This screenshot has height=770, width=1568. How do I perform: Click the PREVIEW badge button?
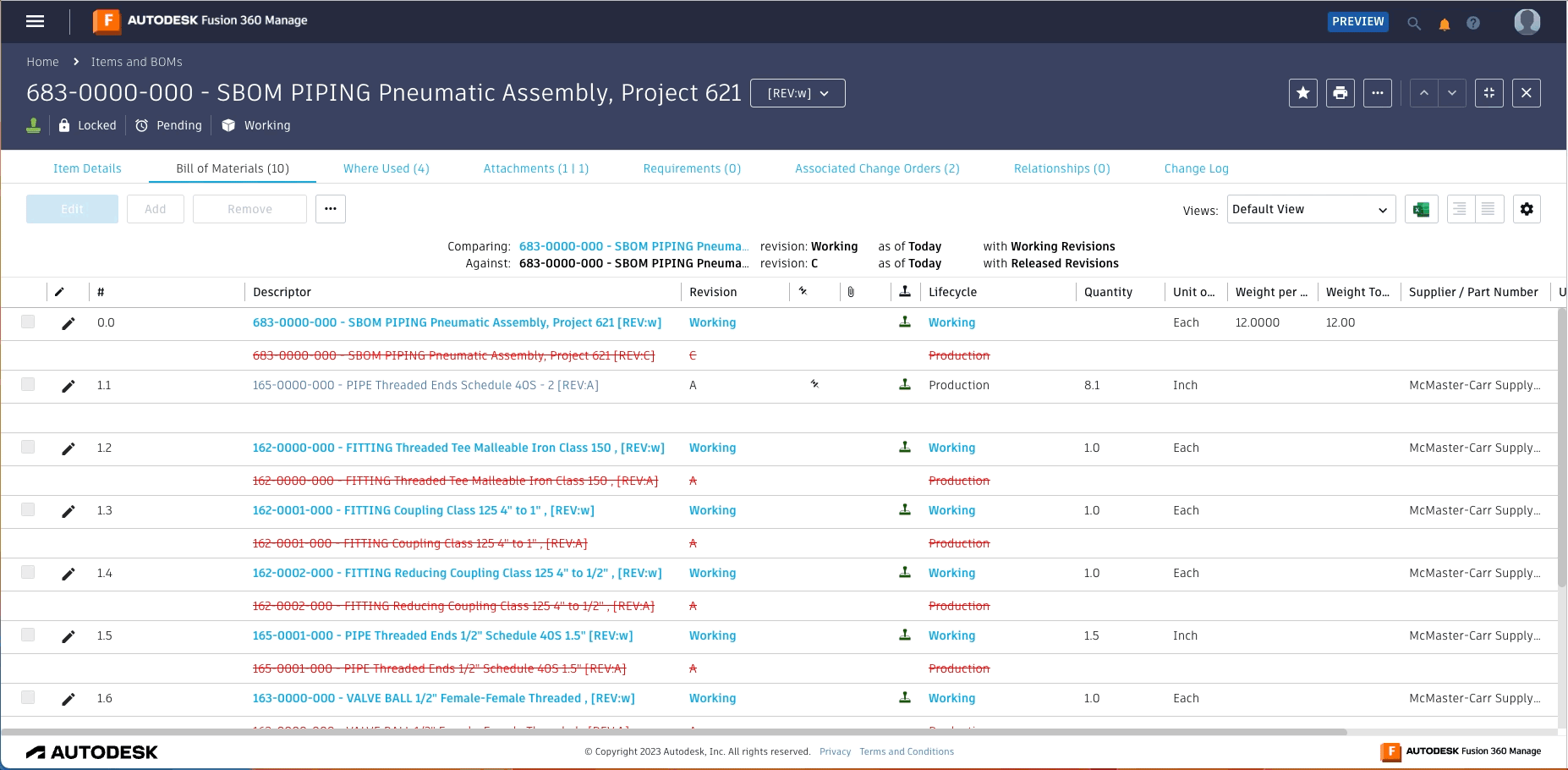[x=1358, y=21]
